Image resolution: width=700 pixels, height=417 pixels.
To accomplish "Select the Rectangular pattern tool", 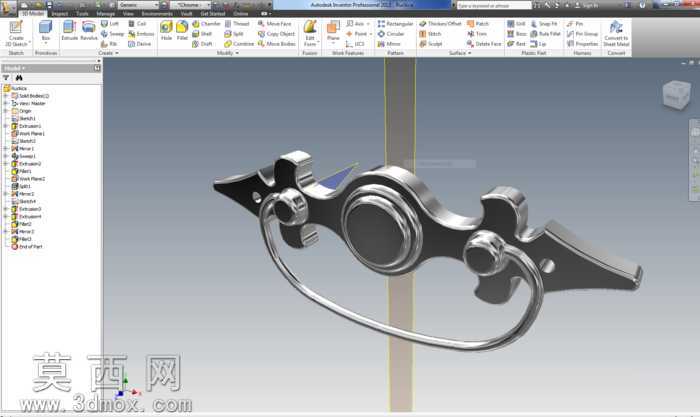I will [x=395, y=24].
